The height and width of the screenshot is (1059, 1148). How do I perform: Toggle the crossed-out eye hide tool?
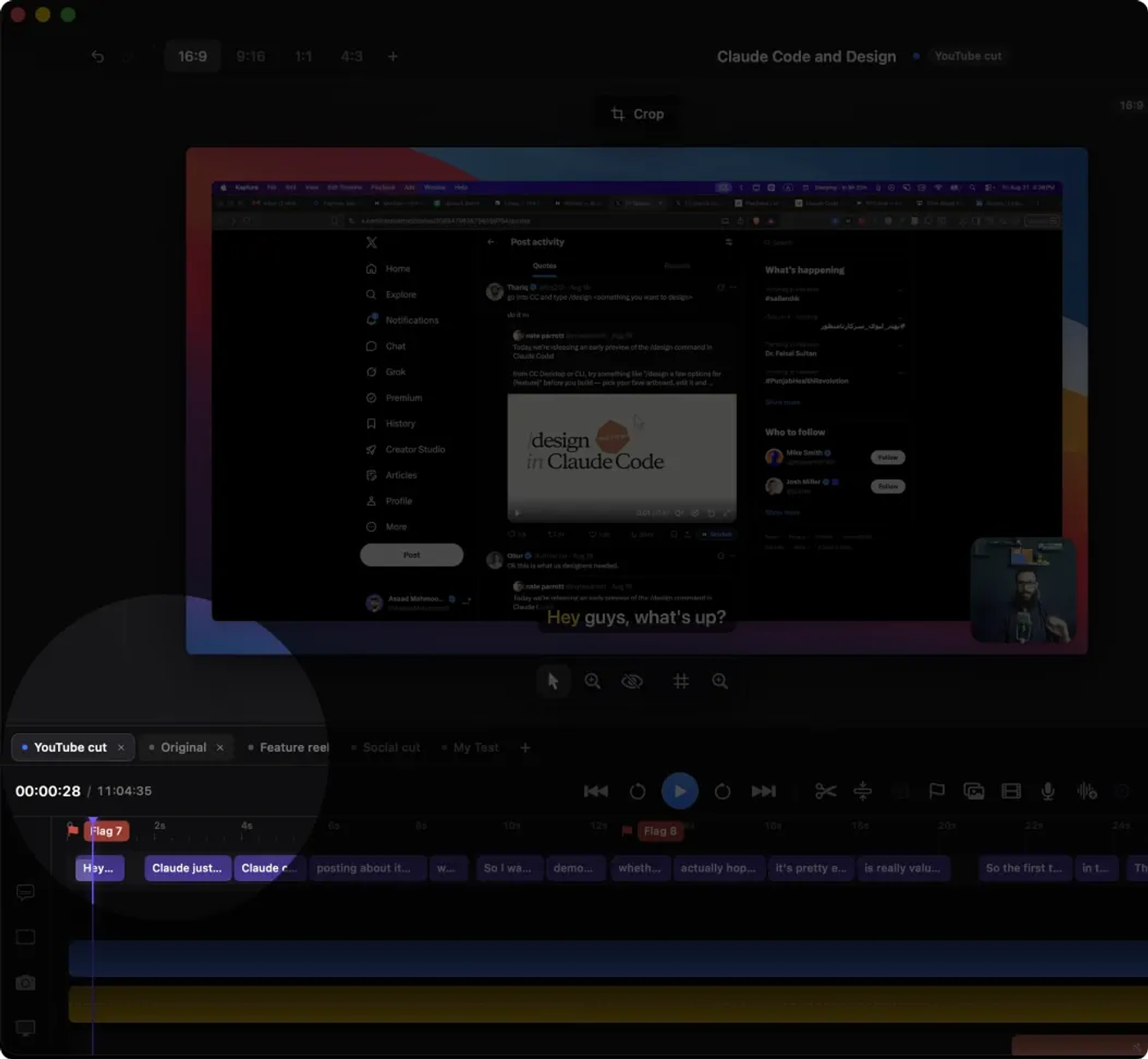point(632,681)
